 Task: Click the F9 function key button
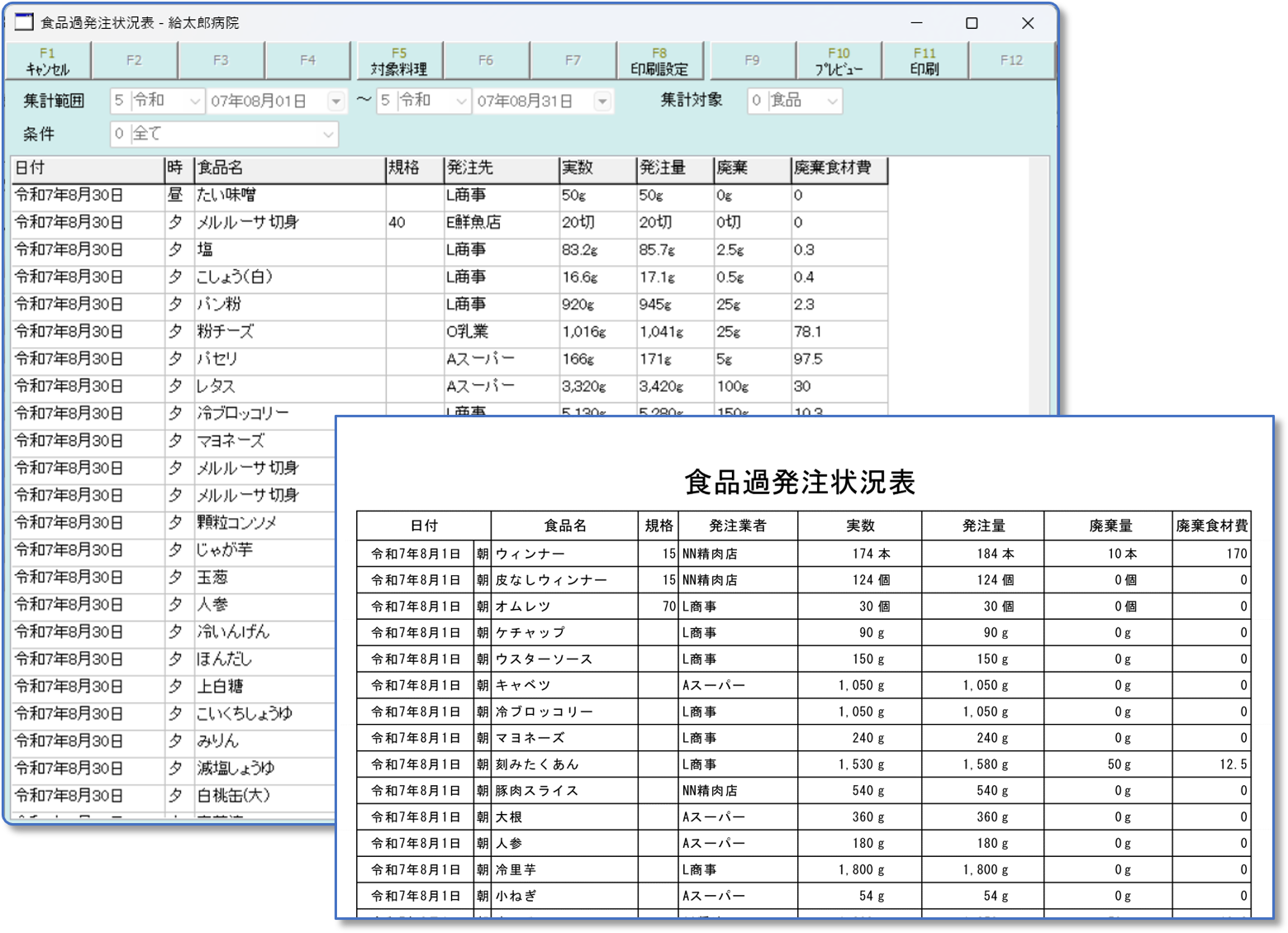point(752,60)
